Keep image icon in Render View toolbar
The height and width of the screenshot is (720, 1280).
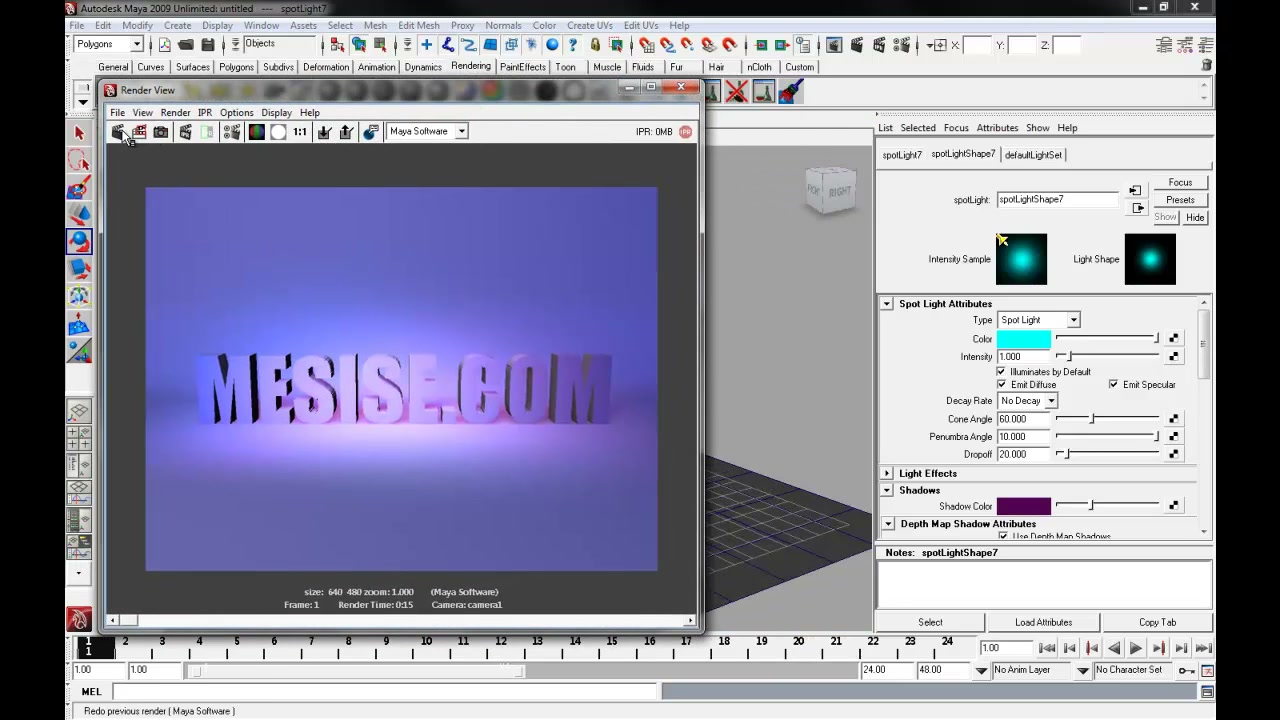pos(324,132)
